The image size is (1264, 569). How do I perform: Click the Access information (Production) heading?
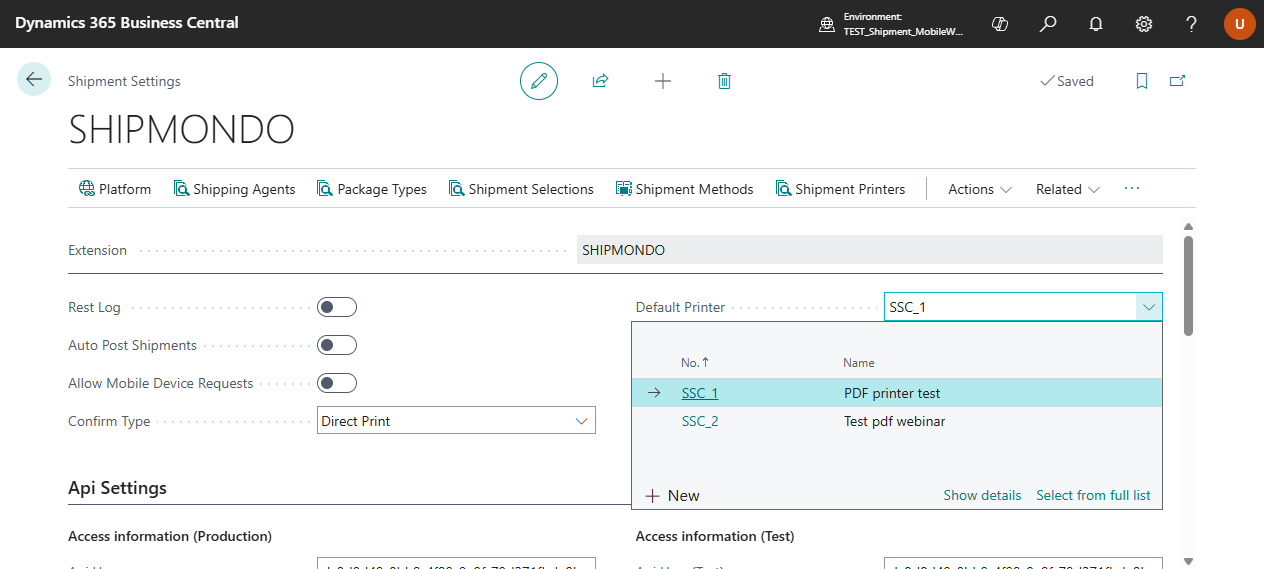[170, 536]
